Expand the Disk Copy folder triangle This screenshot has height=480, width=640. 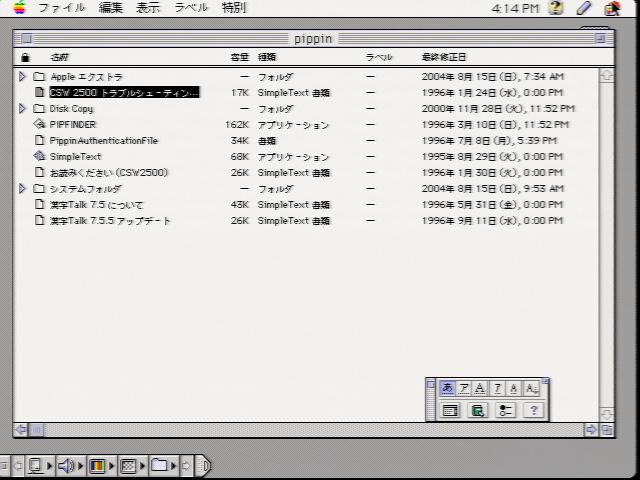pos(22,108)
